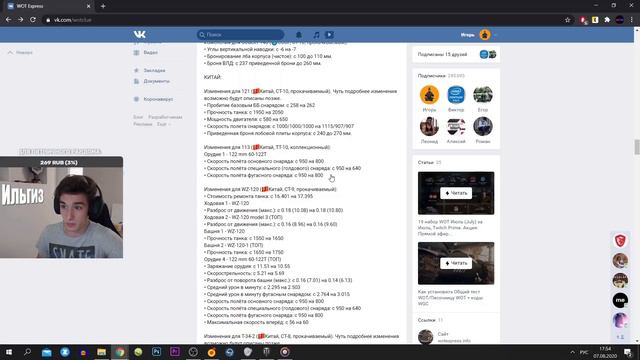Open subscriber Игорь's avatar
Screen dimensions: 640x360
click(x=429, y=95)
